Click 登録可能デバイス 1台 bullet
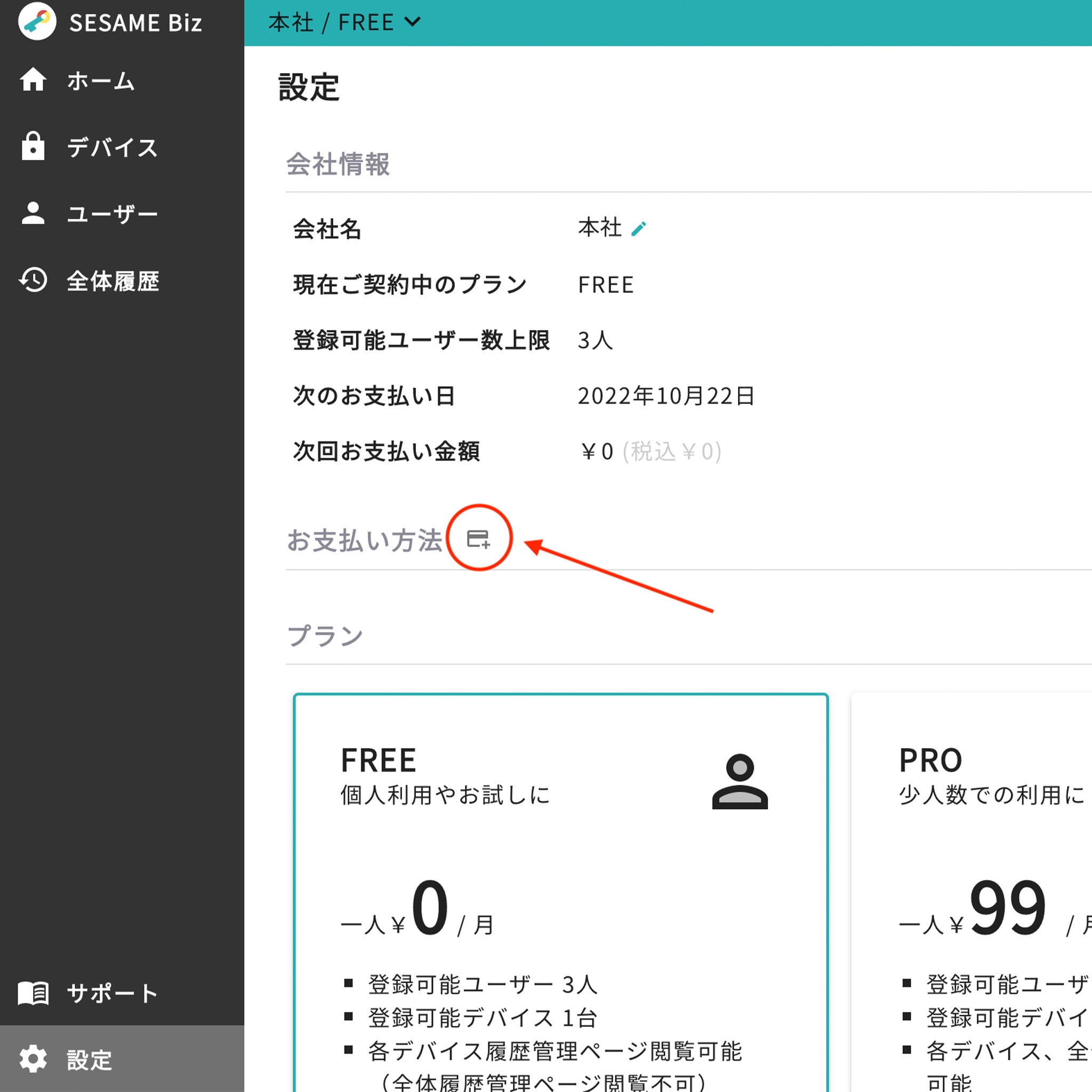Image resolution: width=1092 pixels, height=1092 pixels. (x=482, y=1018)
